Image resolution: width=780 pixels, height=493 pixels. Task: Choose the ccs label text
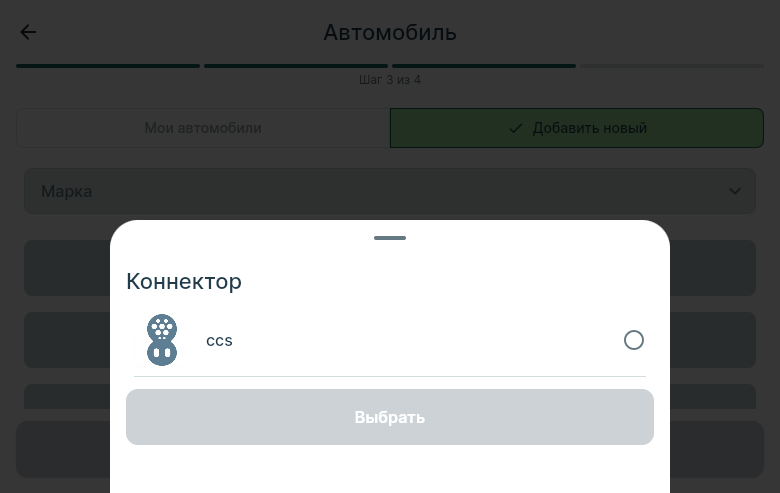219,341
